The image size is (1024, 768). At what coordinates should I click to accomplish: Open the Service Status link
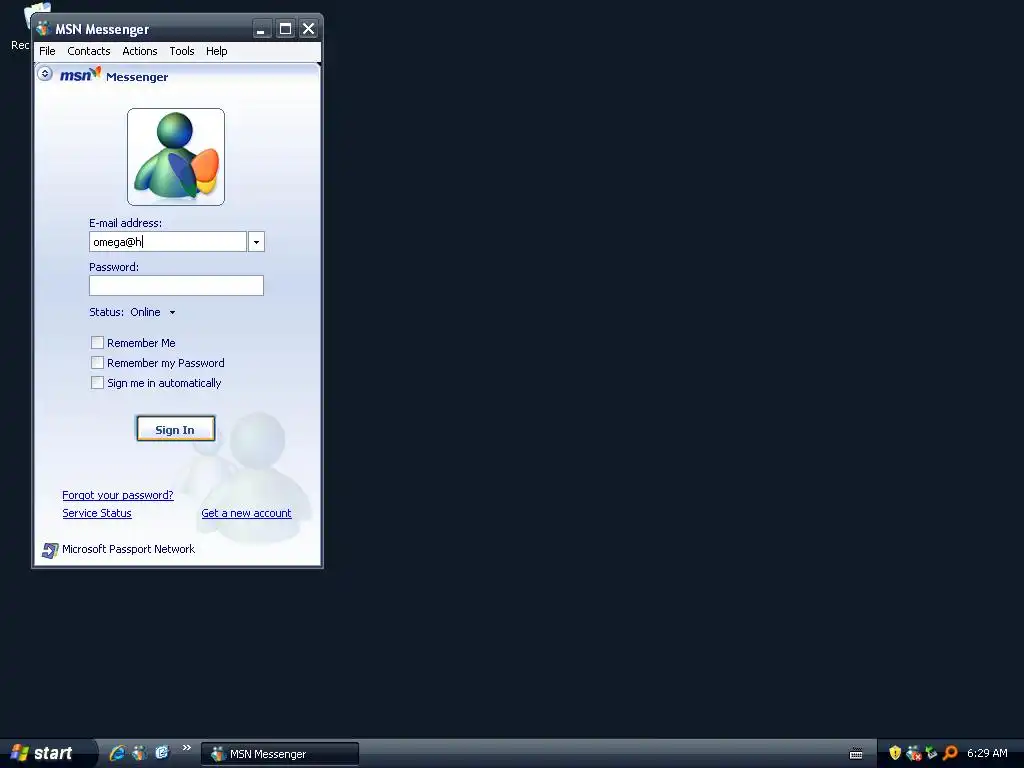click(97, 513)
